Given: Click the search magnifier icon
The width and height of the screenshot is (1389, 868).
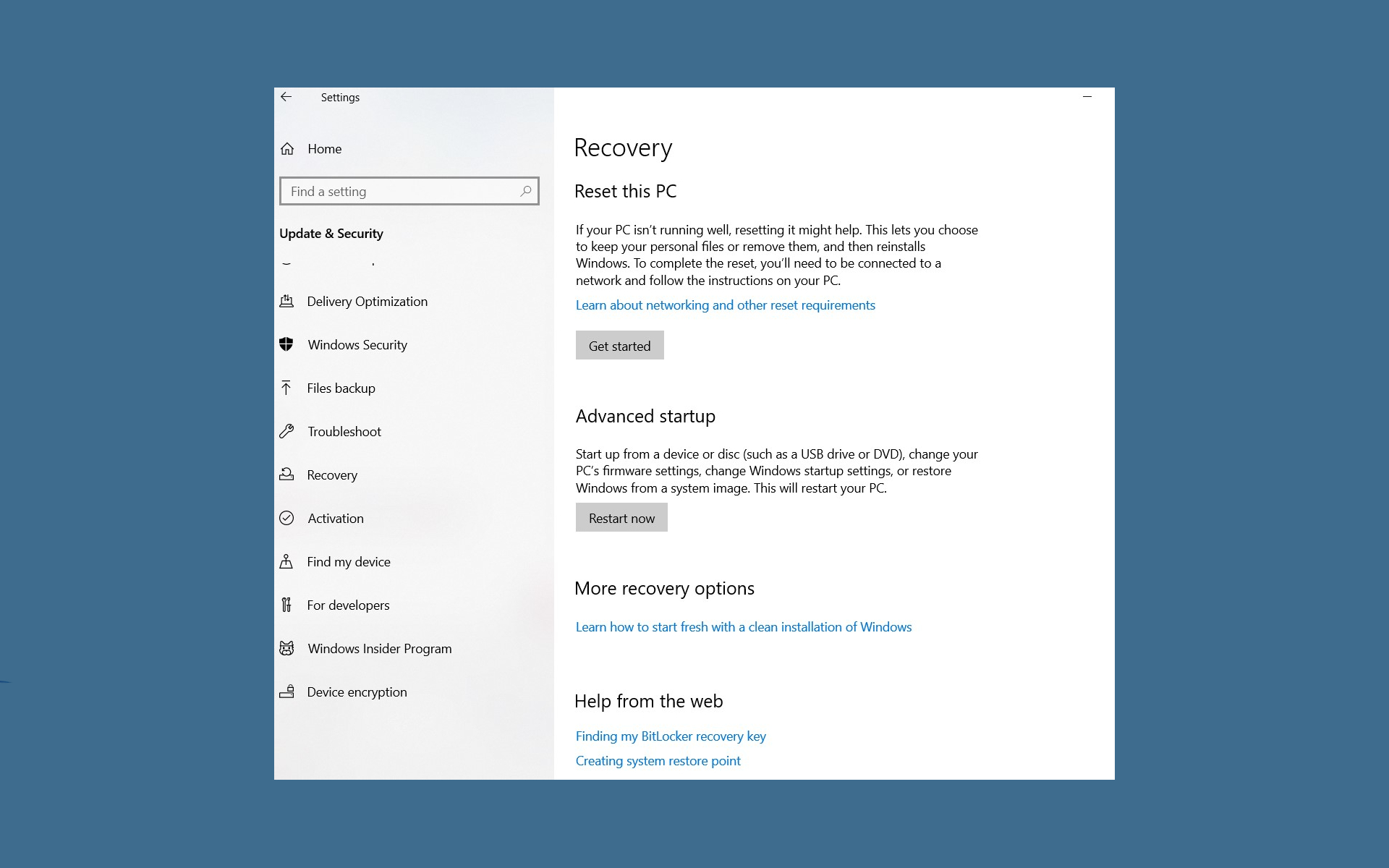Looking at the screenshot, I should (x=526, y=191).
